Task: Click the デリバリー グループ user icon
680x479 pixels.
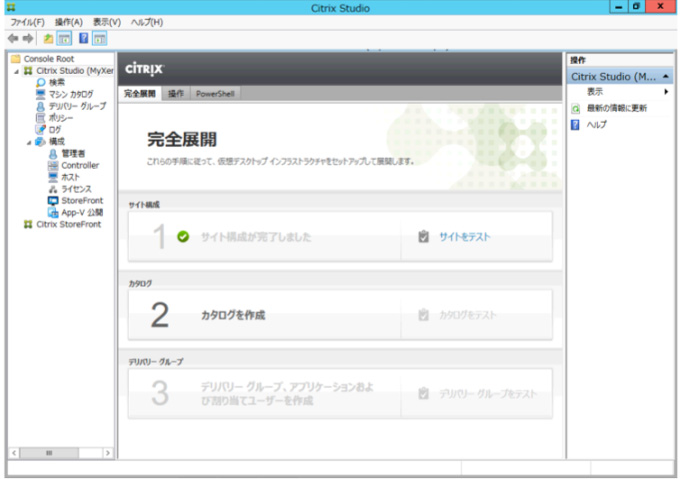Action: pos(40,106)
